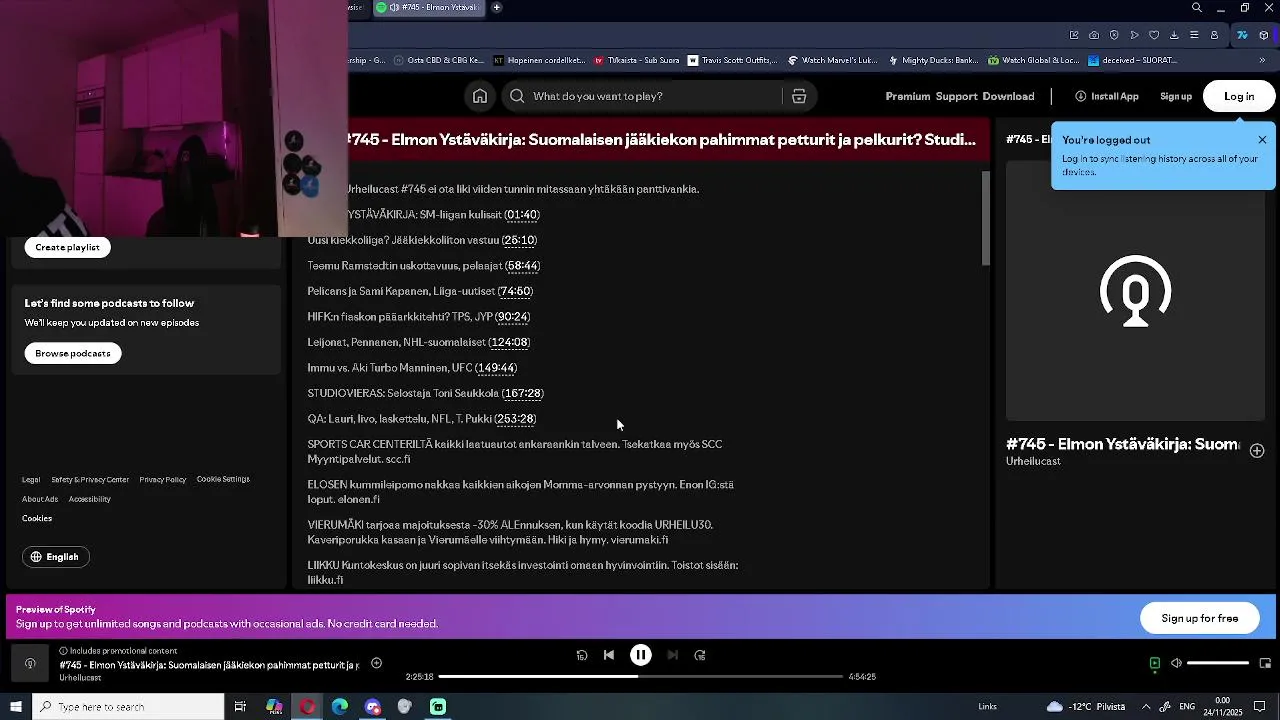Screen dimensions: 1280x720
Task: Click the Install App button
Action: click(x=1107, y=96)
